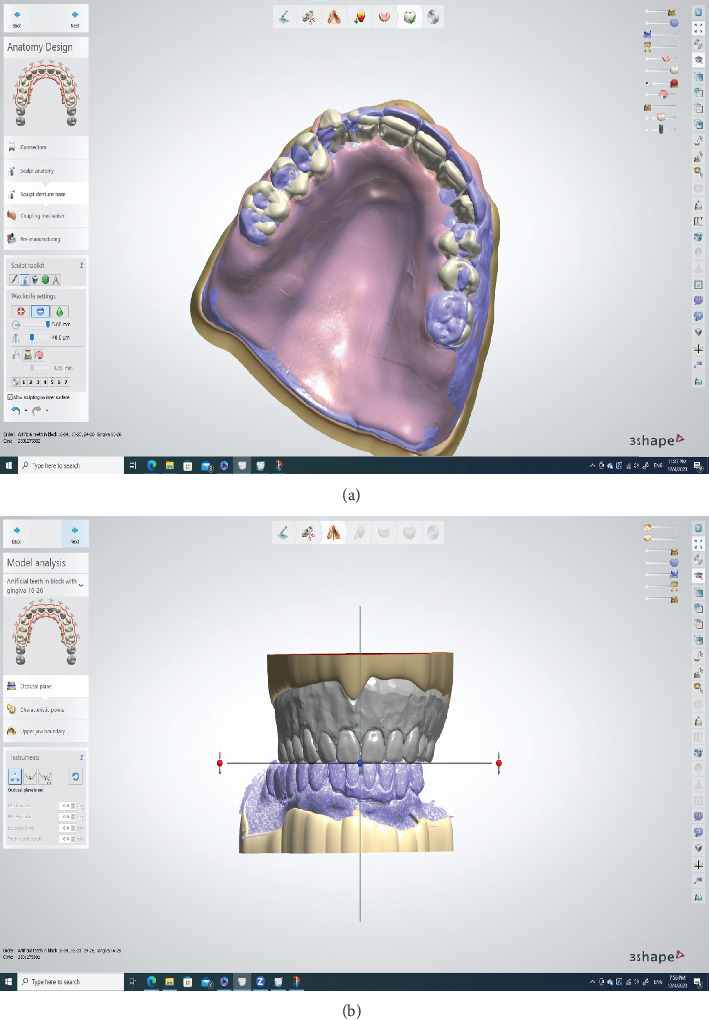Click the red handle right of occlusal plane line

click(499, 762)
